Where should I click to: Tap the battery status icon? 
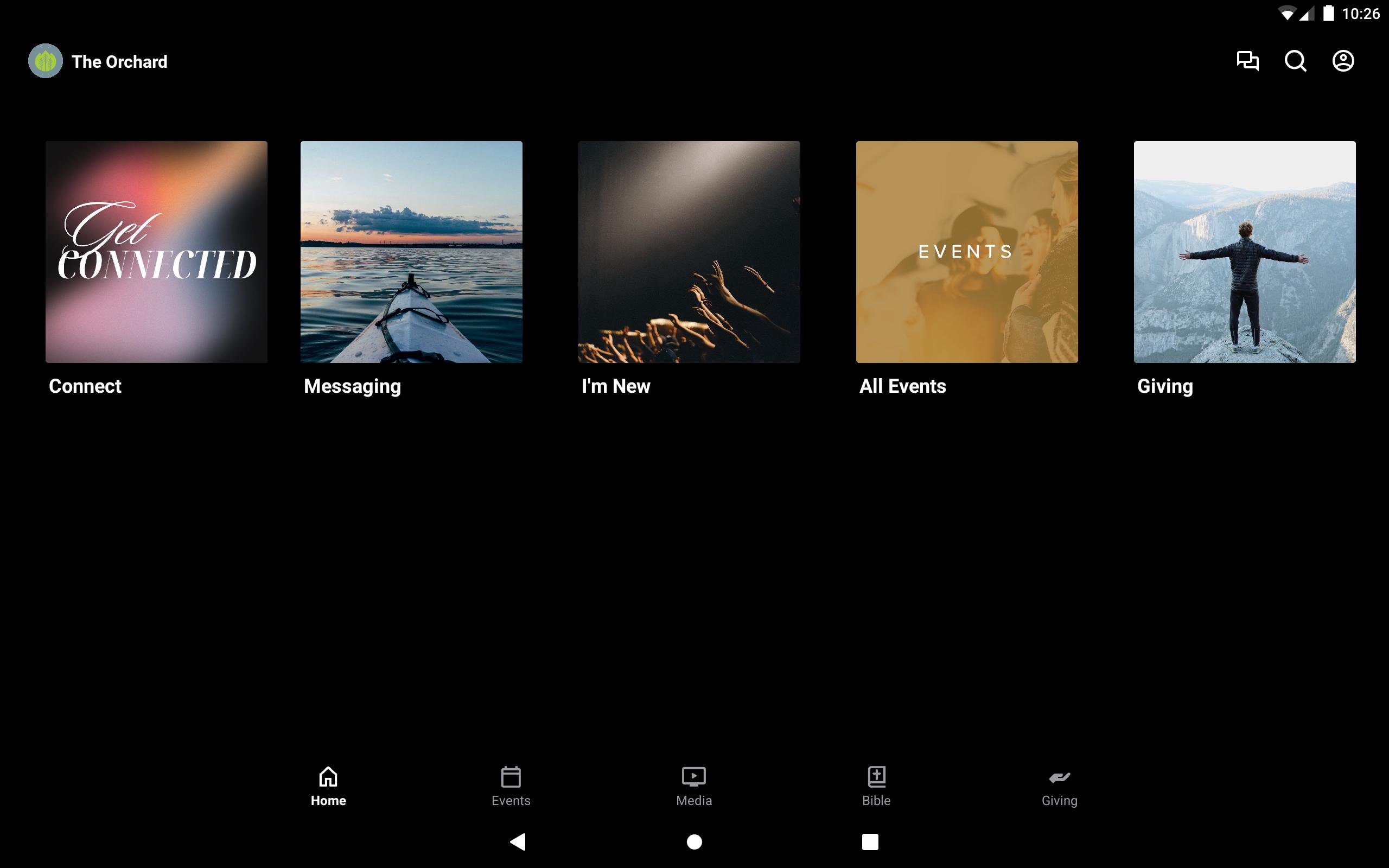tap(1328, 13)
